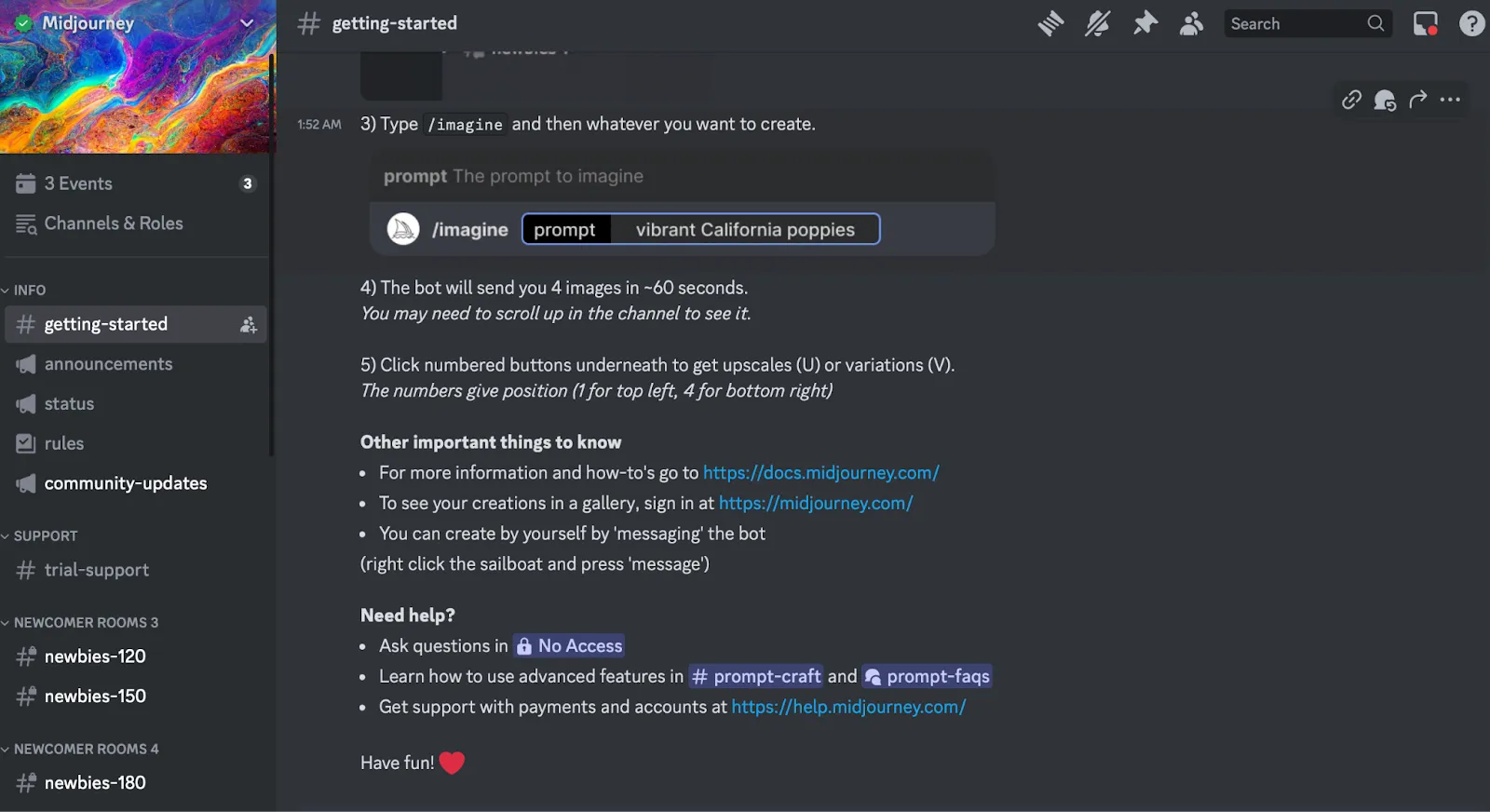Toggle the member list icon

click(x=1191, y=23)
